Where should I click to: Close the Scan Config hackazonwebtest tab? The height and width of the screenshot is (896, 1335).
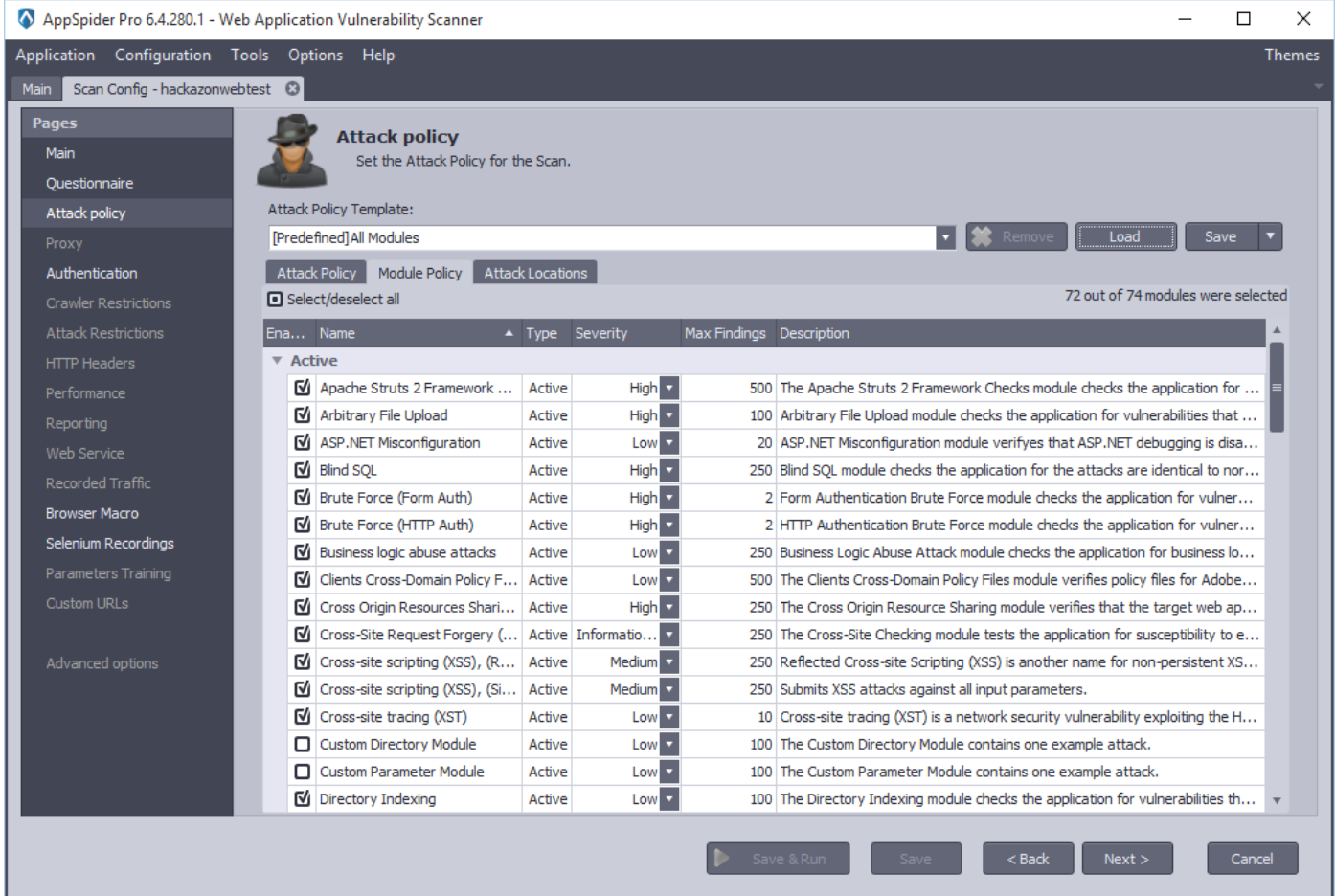point(292,88)
